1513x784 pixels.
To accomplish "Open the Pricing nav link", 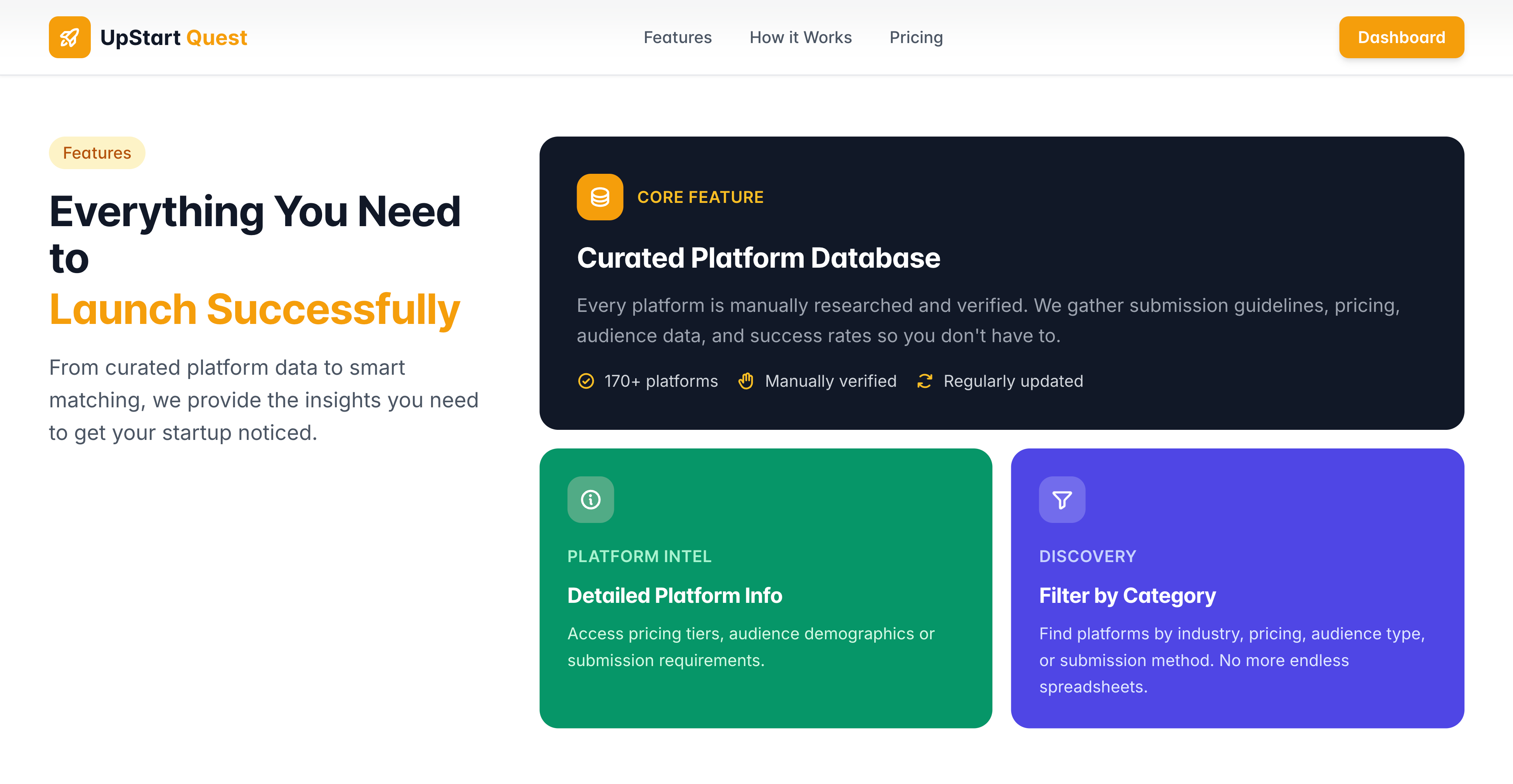I will (916, 38).
